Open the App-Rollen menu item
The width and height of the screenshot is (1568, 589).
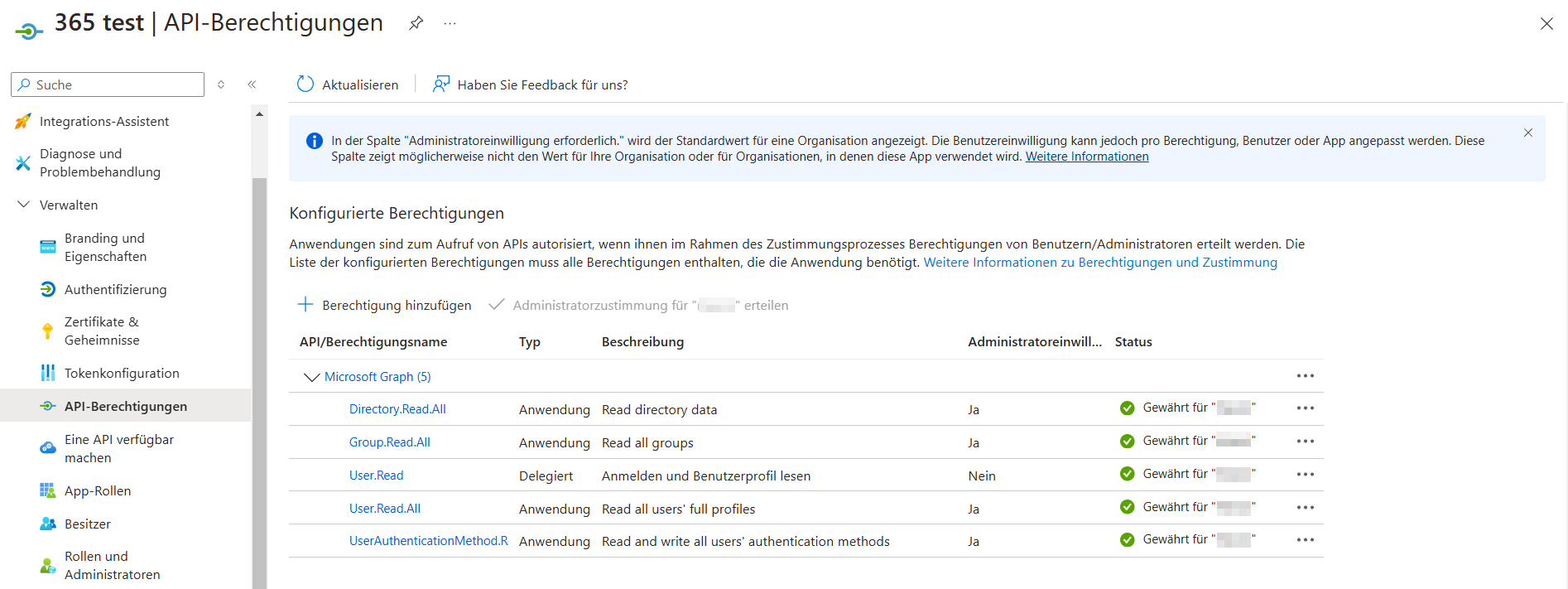(x=98, y=491)
